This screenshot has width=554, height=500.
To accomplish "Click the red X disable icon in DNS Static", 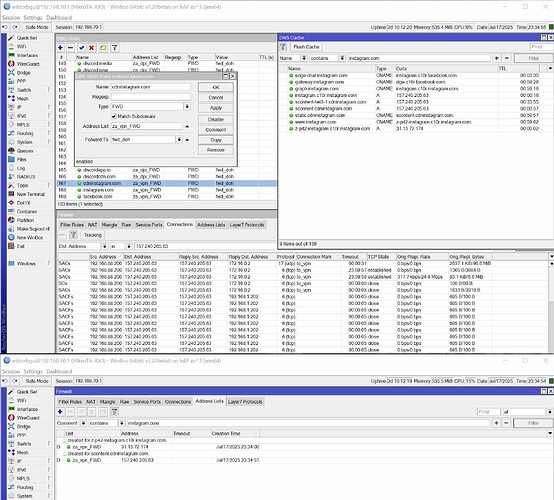I will pyautogui.click(x=92, y=48).
